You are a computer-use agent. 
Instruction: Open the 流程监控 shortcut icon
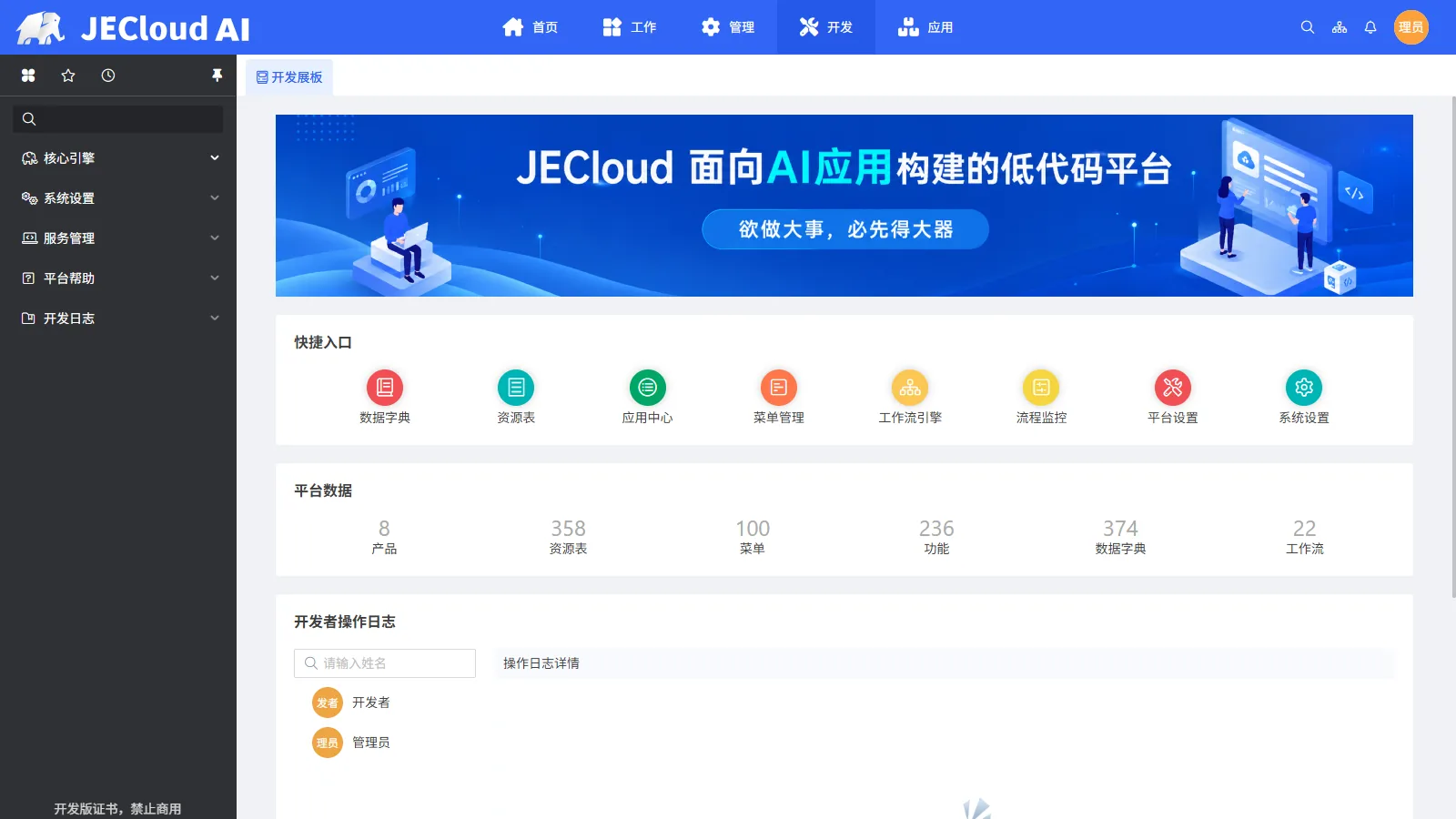point(1041,388)
